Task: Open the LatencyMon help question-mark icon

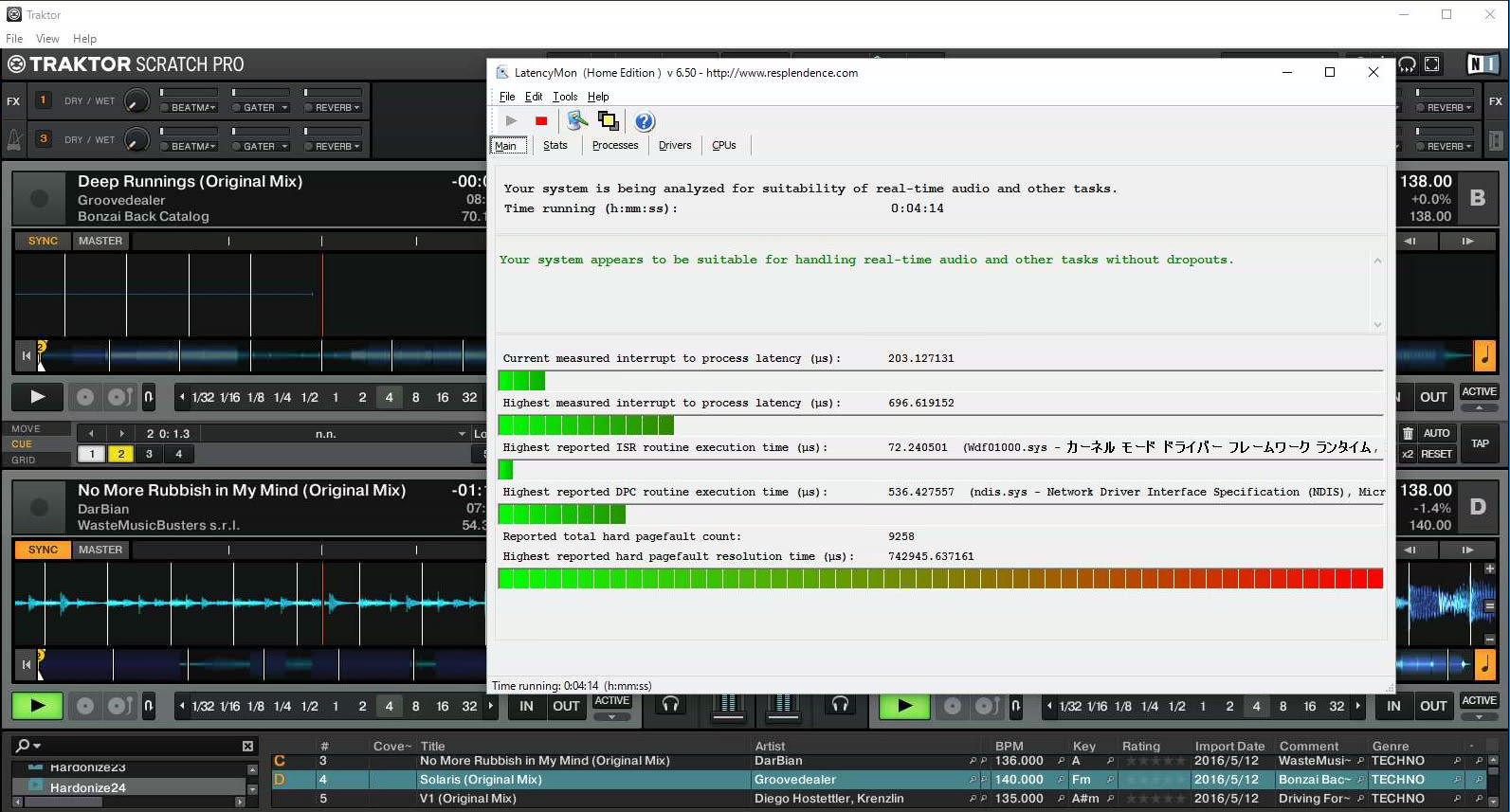Action: click(x=645, y=121)
